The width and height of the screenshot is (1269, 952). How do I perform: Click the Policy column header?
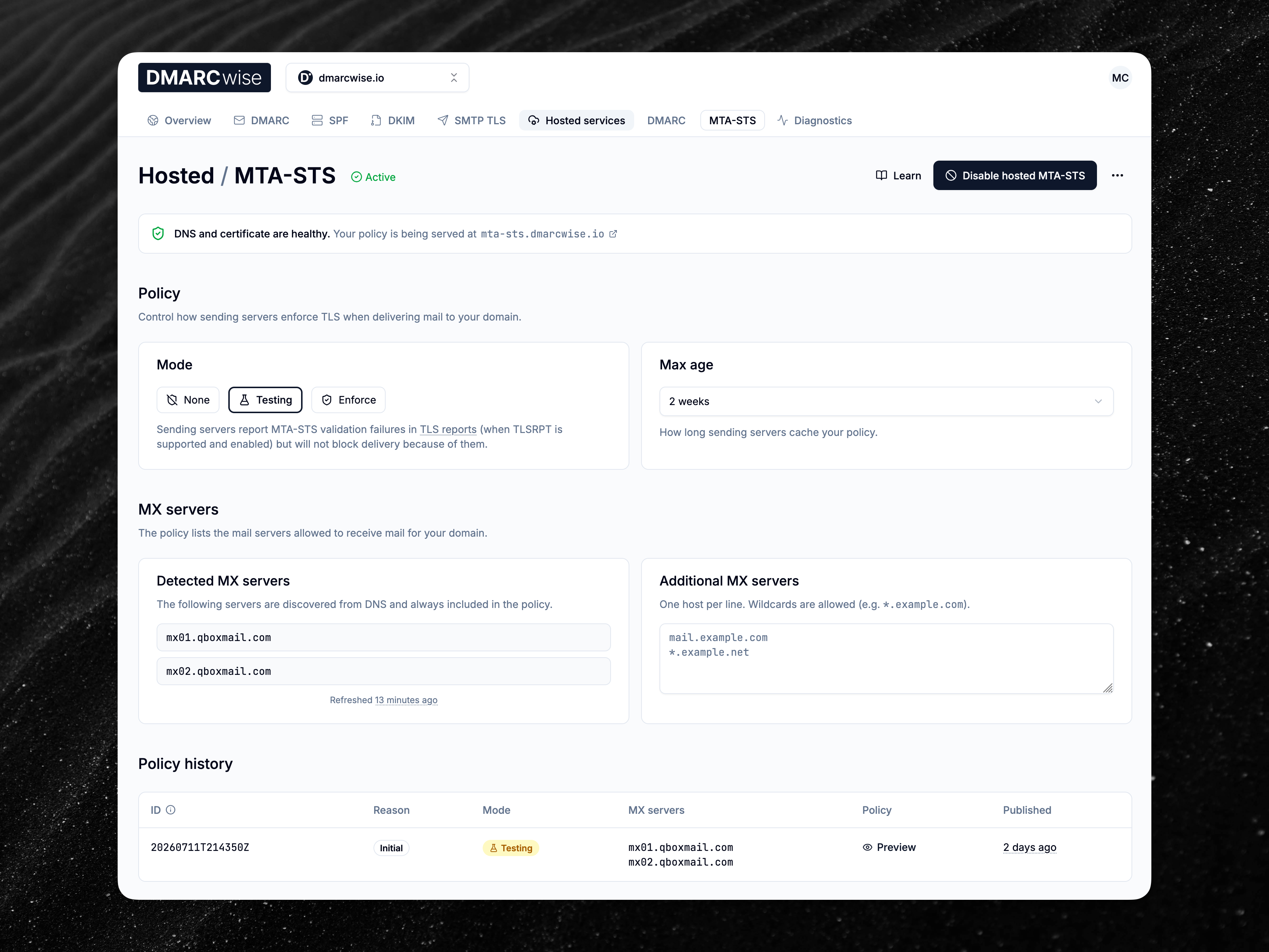877,810
